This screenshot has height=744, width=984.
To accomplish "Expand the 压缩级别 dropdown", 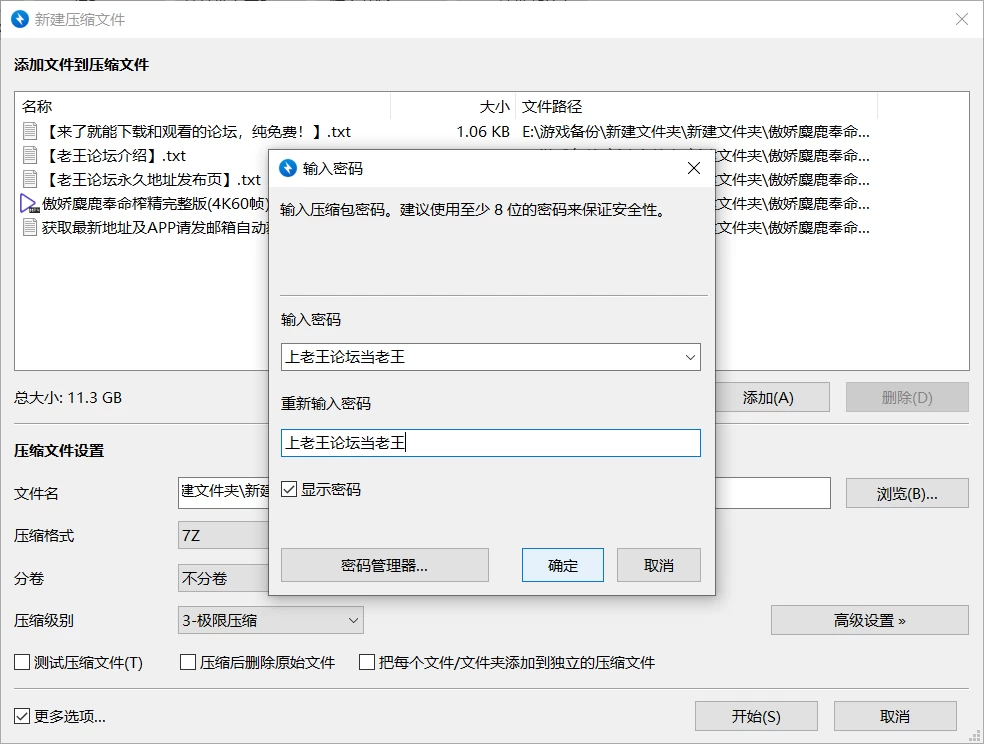I will pos(353,620).
